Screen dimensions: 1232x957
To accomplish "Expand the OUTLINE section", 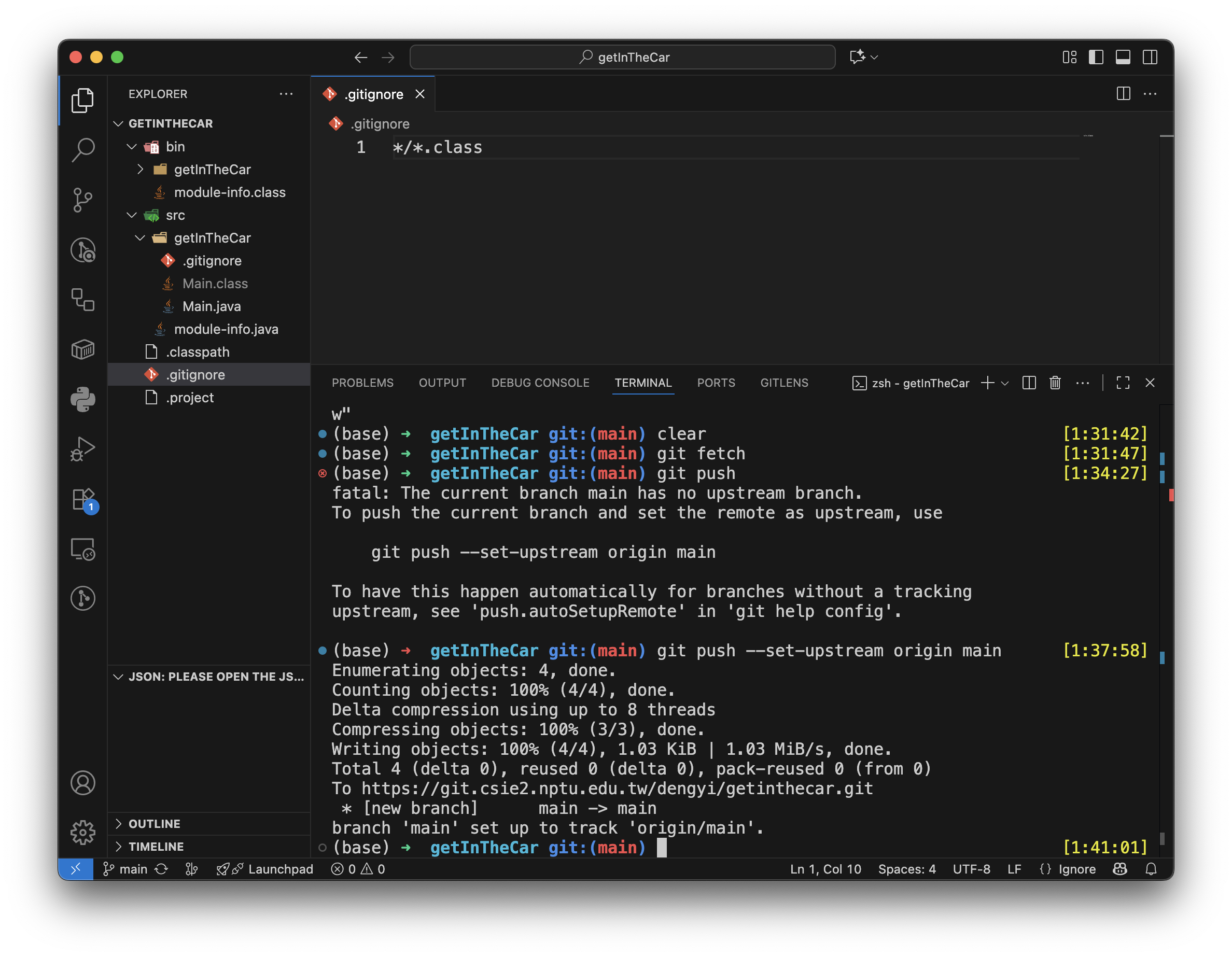I will click(154, 823).
